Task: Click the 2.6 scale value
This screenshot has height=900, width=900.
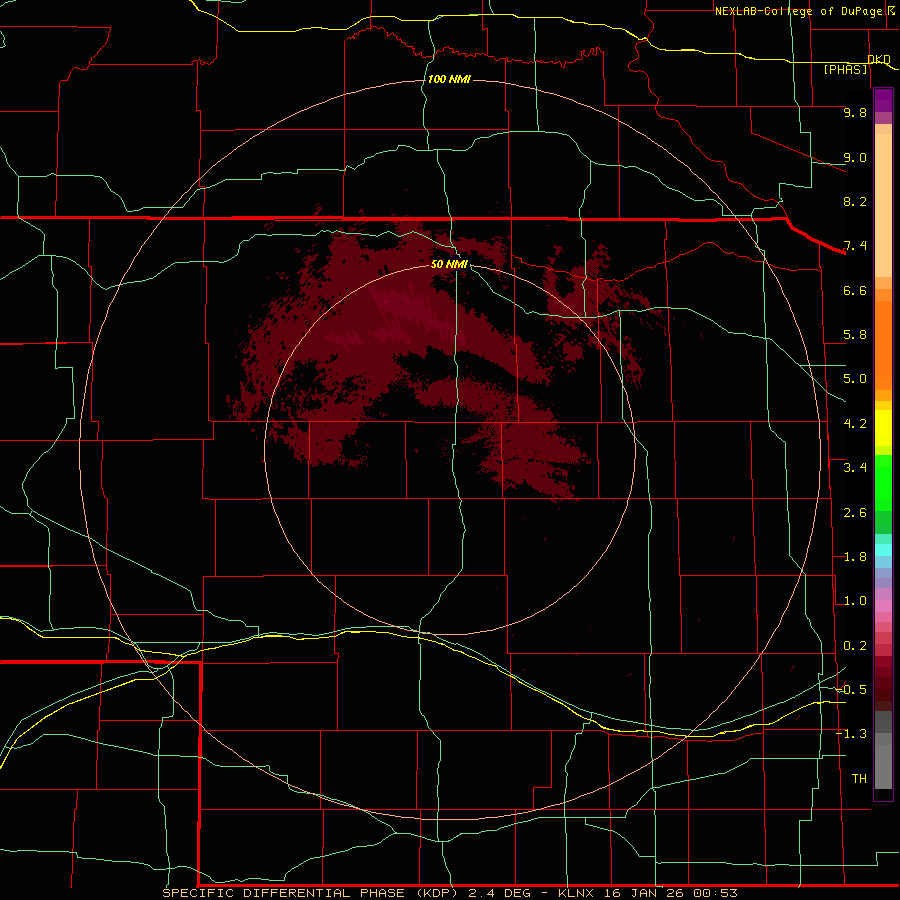Action: coord(855,513)
